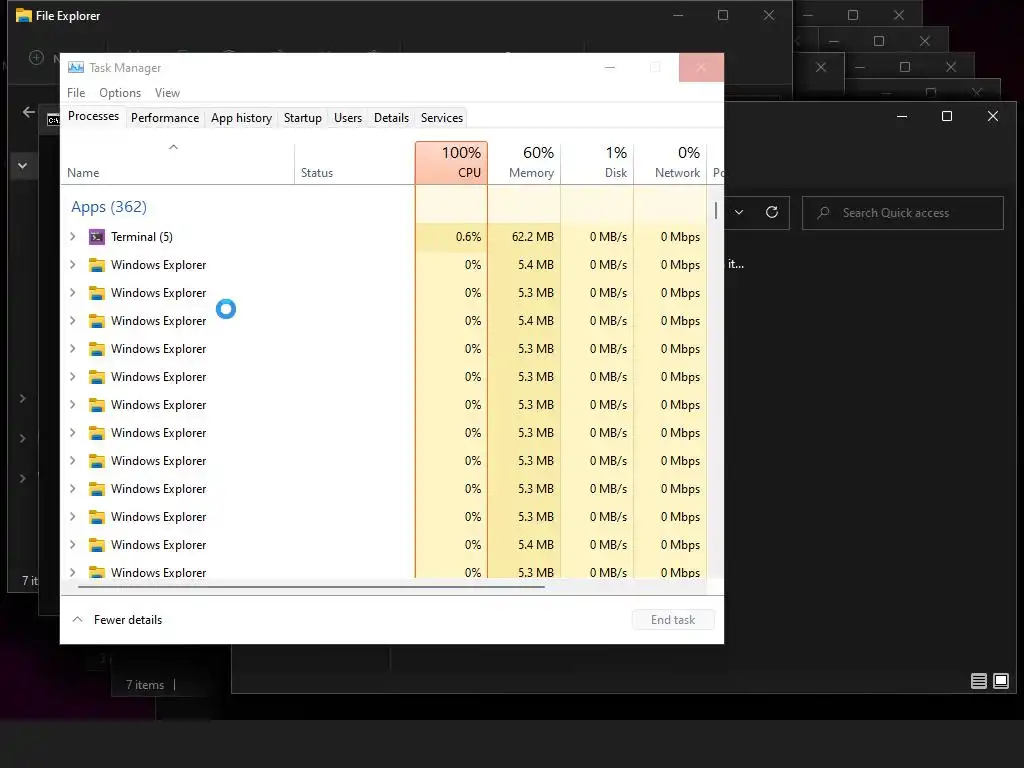
Task: Click the Task Manager title bar icon
Action: coord(76,67)
